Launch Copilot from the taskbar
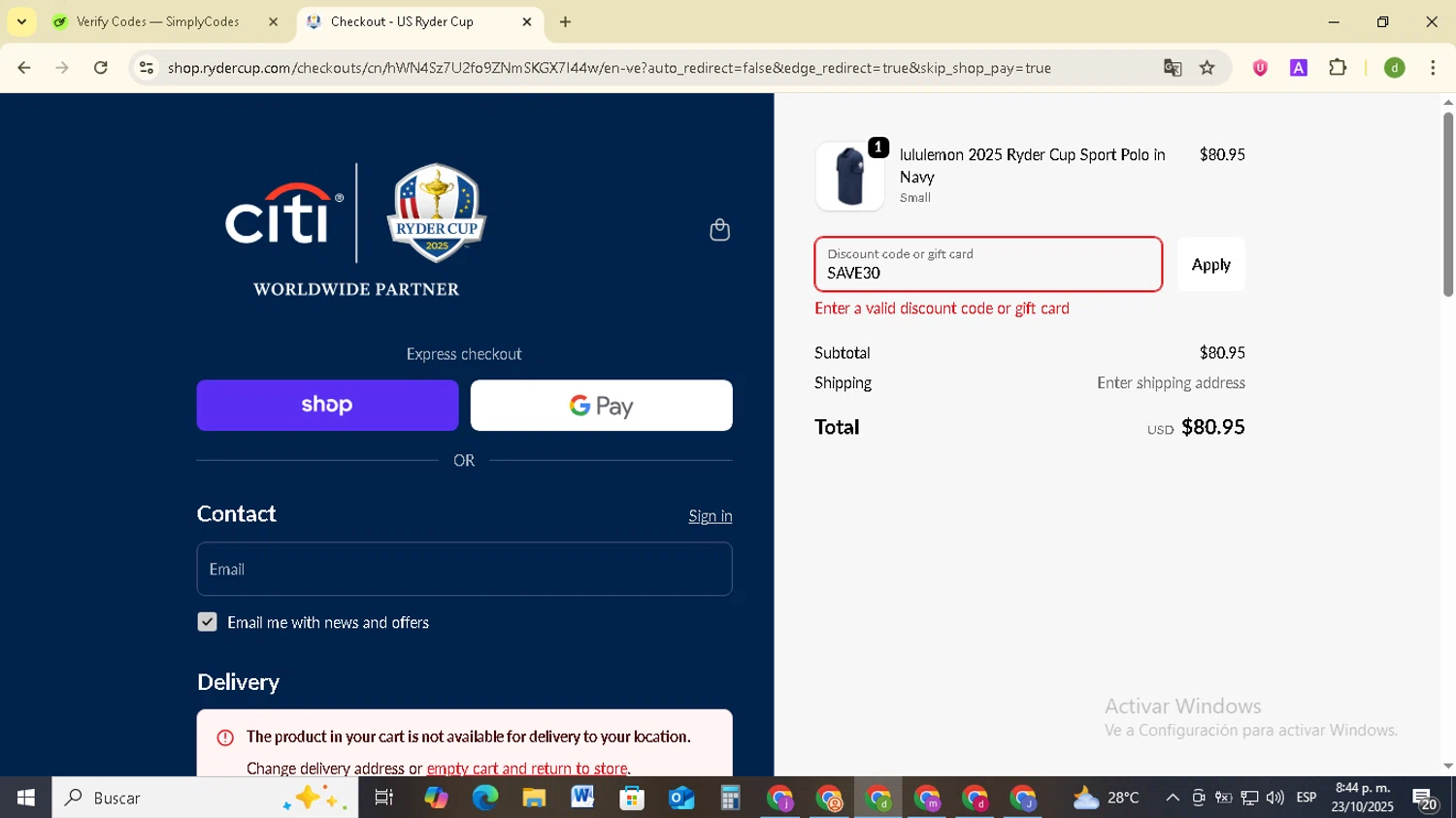The image size is (1456, 818). (436, 798)
